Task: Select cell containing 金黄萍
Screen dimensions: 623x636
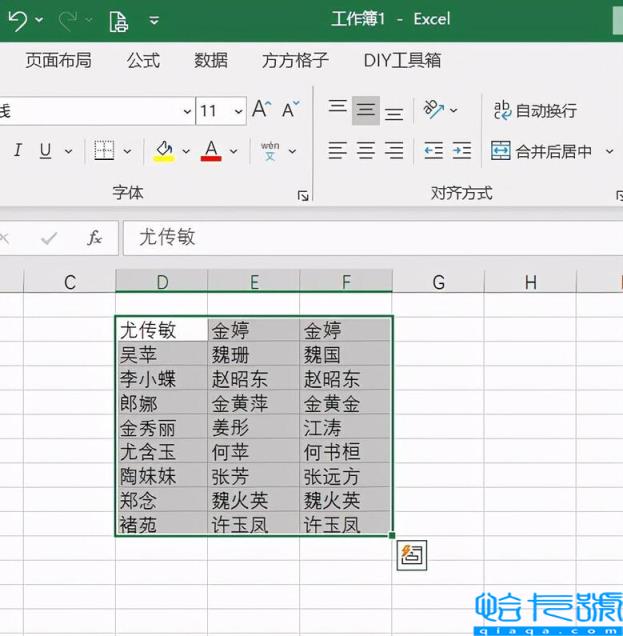Action: click(254, 402)
